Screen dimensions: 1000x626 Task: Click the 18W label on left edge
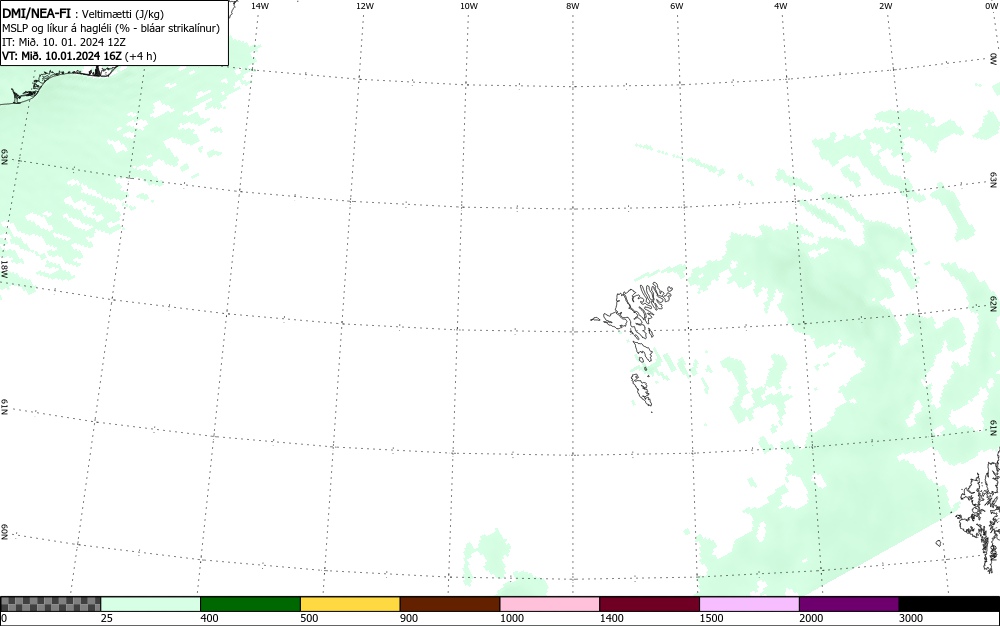tap(4, 268)
